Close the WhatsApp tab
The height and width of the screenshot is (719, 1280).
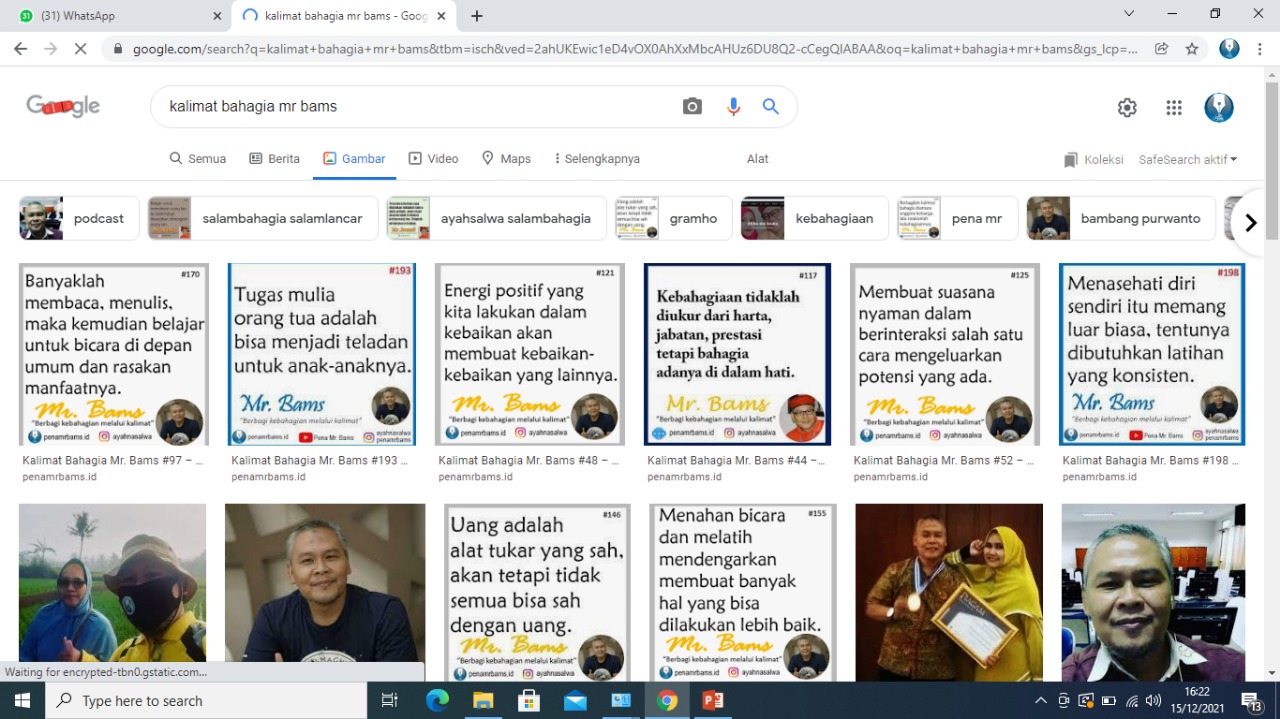(x=217, y=16)
